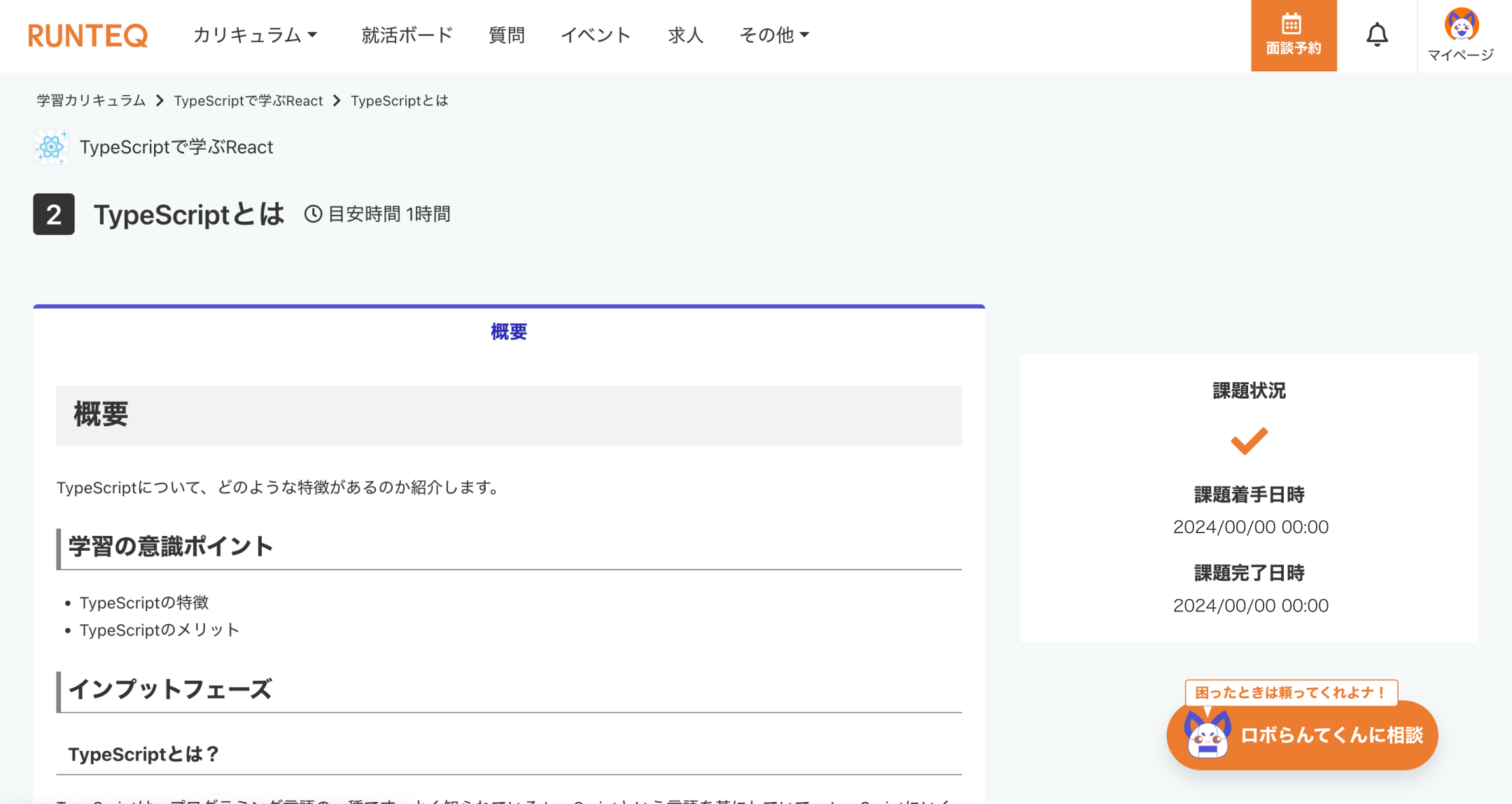Open the イベント nav item
The width and height of the screenshot is (1512, 804).
coord(596,35)
